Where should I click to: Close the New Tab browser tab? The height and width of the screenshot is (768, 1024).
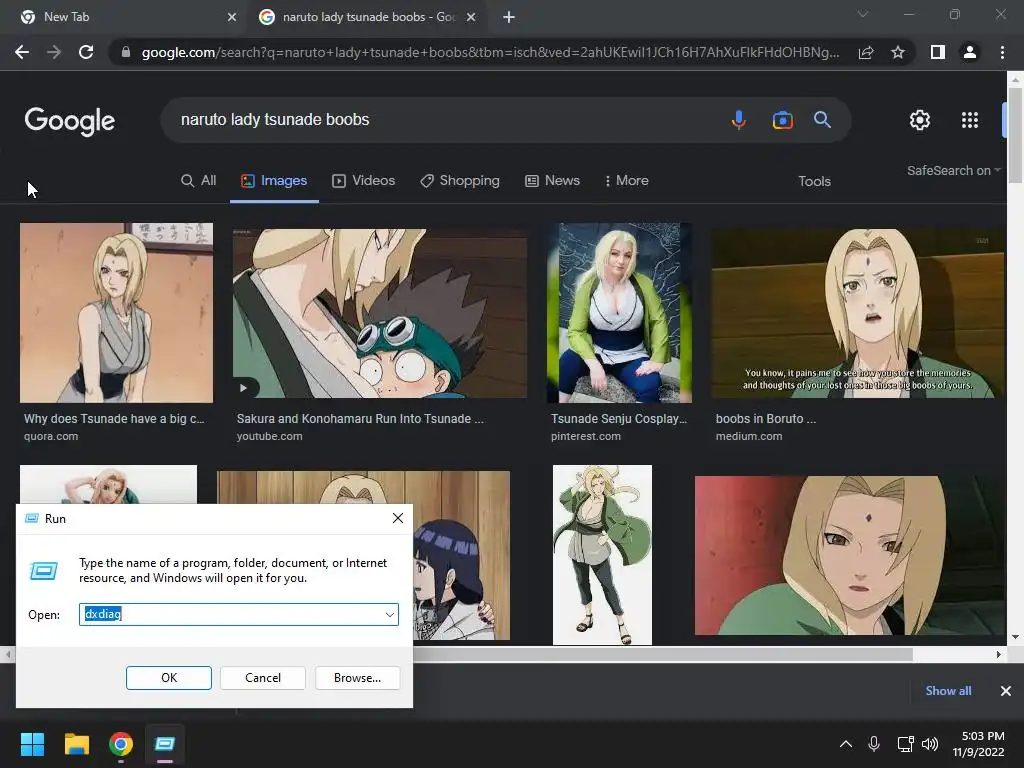pos(232,17)
